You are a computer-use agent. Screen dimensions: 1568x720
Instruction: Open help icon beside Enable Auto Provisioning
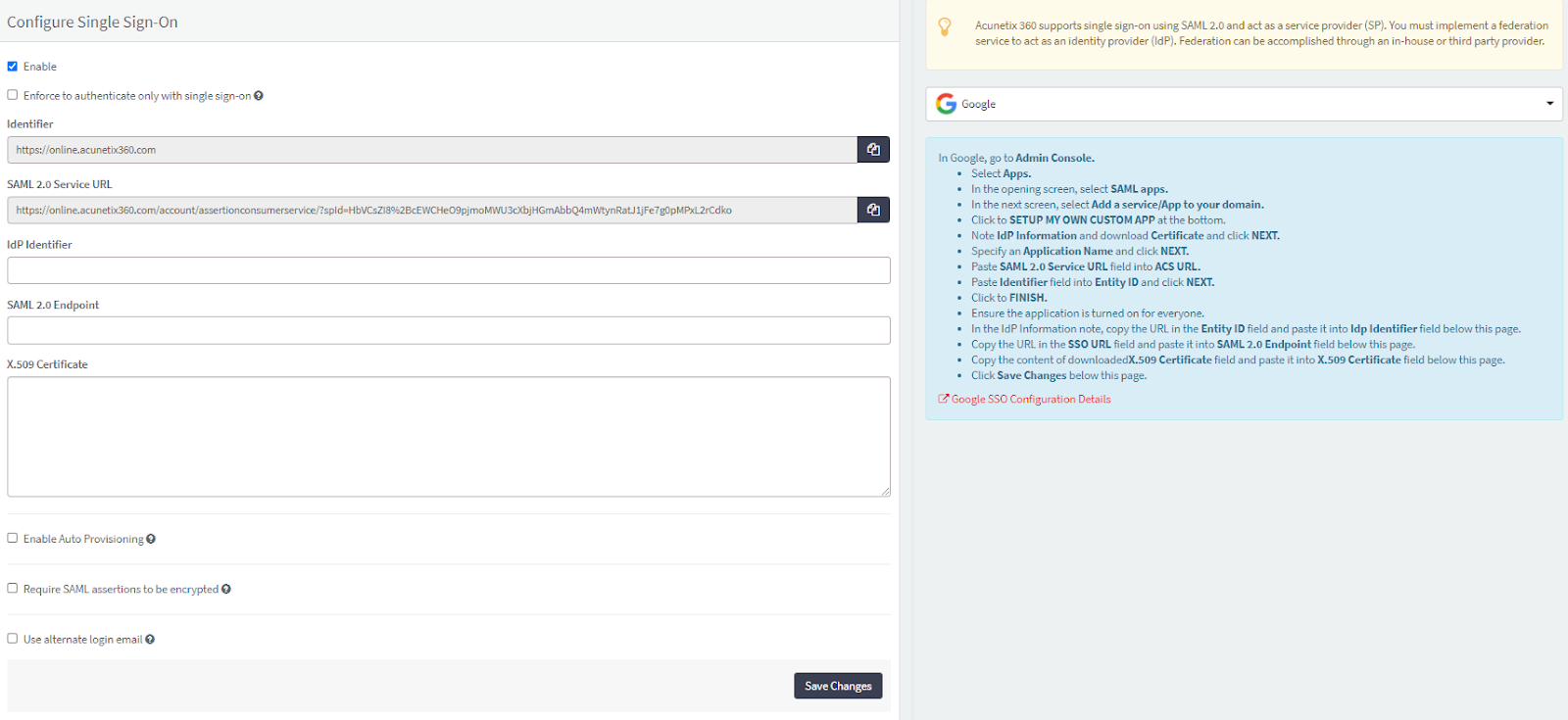[151, 539]
